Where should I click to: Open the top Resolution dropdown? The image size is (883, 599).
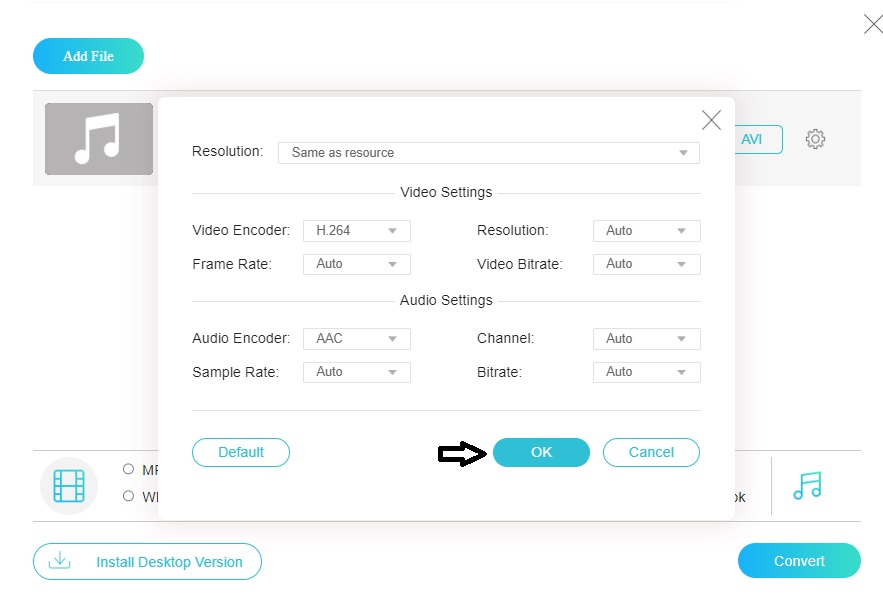[488, 153]
